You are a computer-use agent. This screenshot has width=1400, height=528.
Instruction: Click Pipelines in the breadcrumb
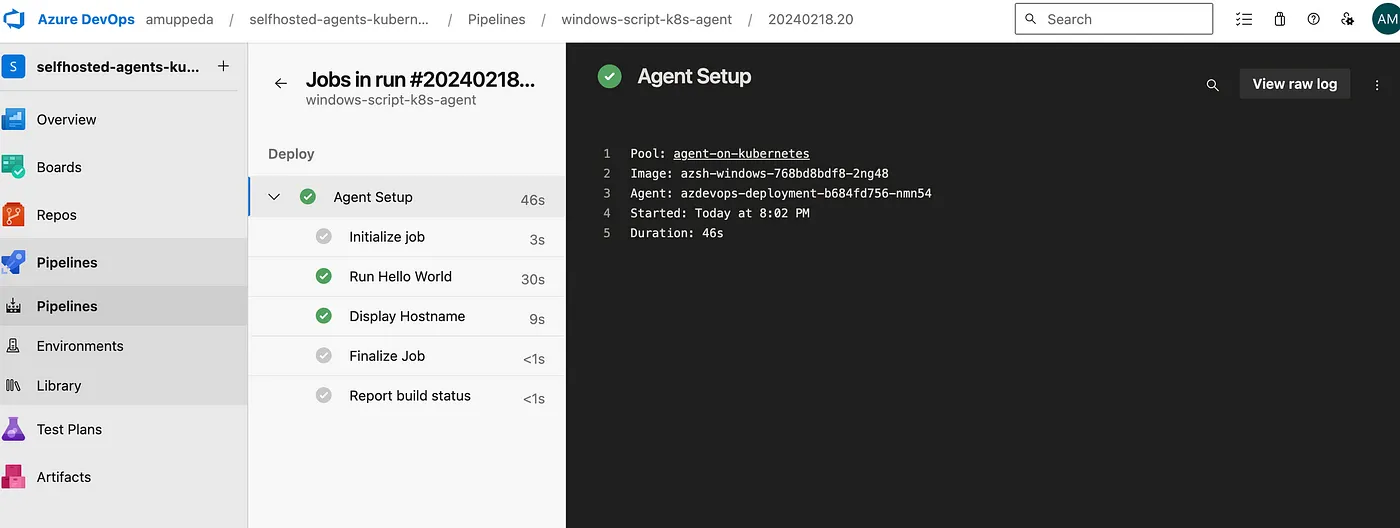(x=497, y=19)
